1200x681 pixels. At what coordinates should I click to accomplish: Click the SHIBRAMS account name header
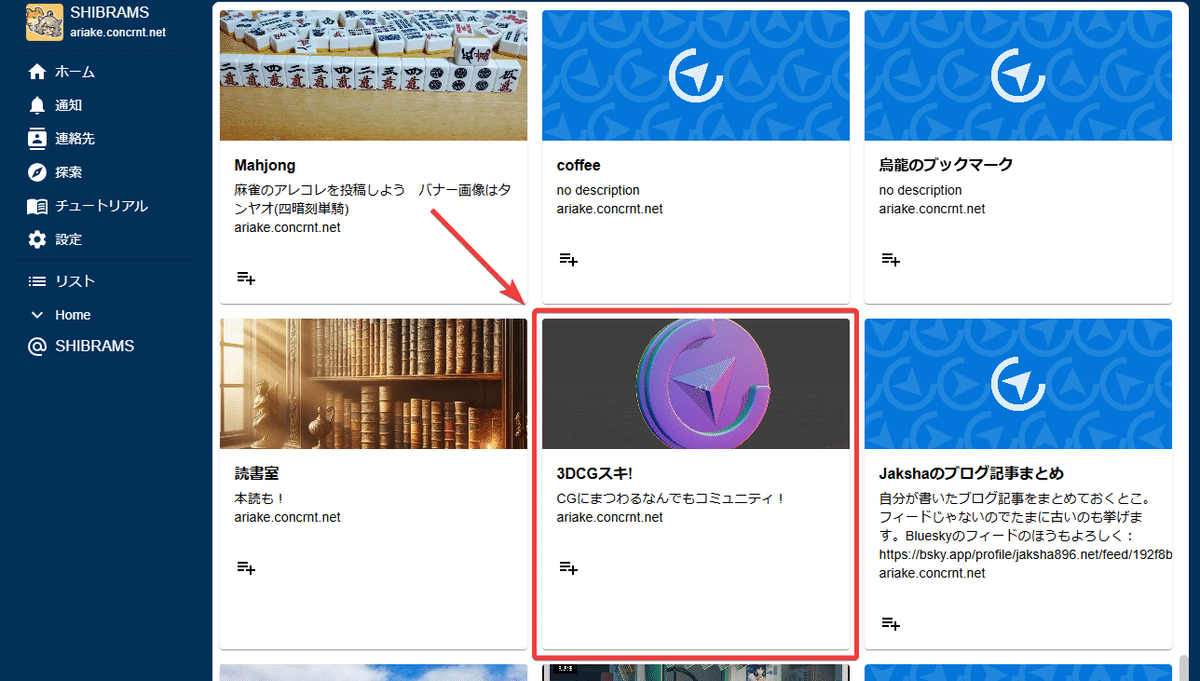coord(110,13)
